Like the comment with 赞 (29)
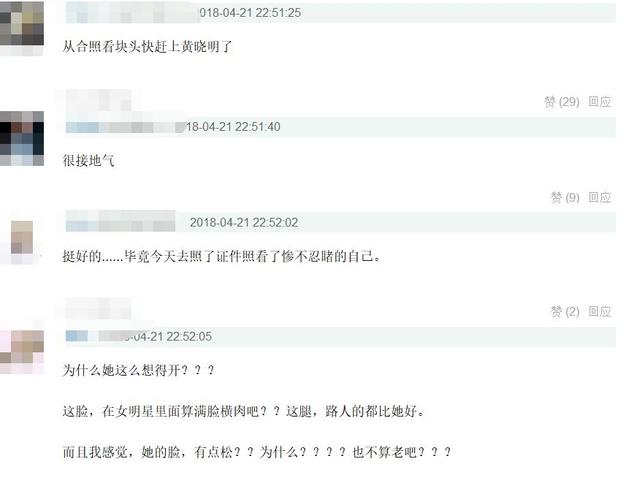The image size is (640, 478). point(562,102)
